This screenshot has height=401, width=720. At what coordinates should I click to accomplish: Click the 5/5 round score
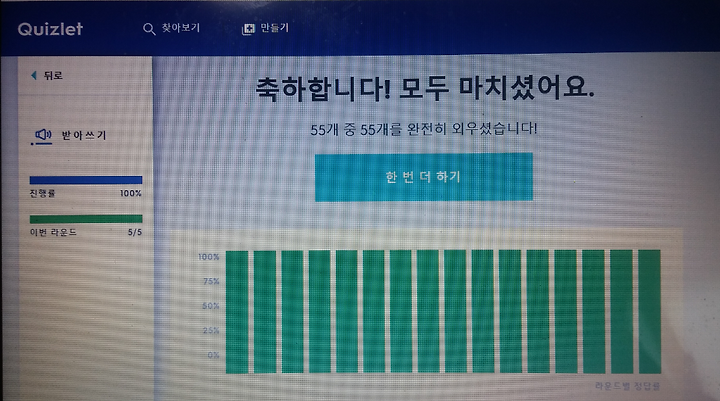pyautogui.click(x=135, y=232)
